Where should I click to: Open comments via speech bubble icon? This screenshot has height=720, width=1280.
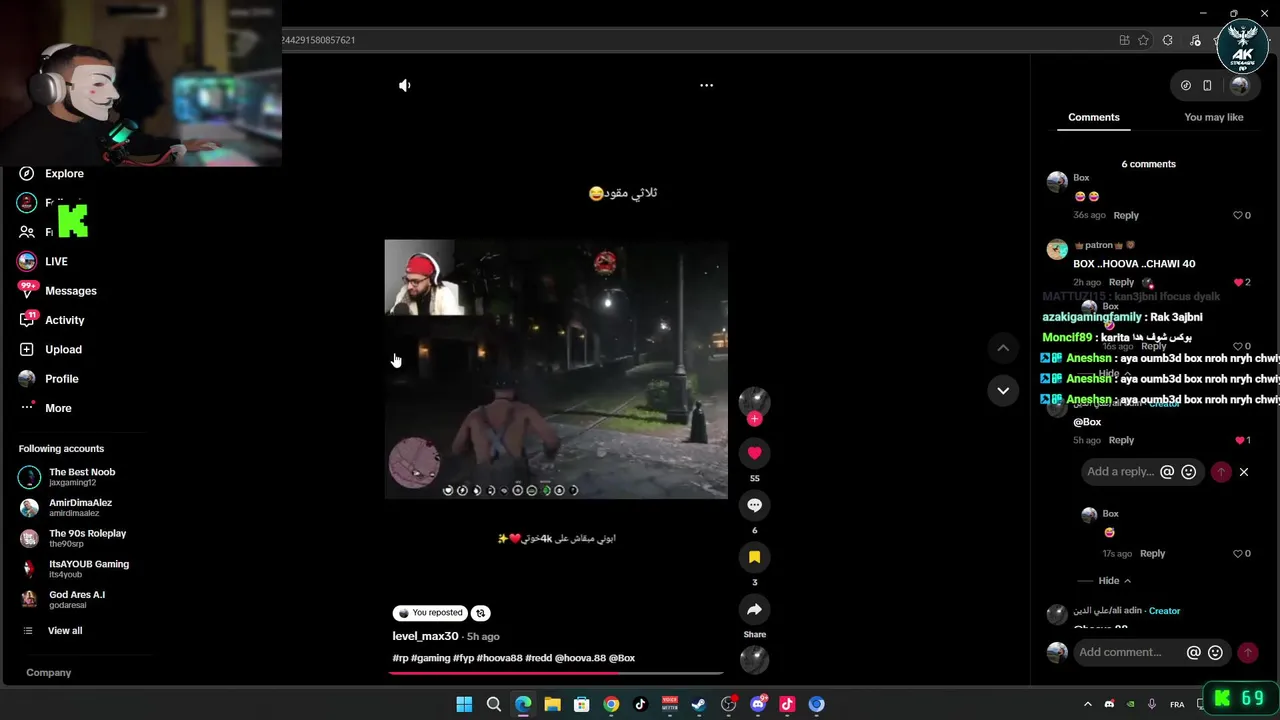(x=754, y=505)
